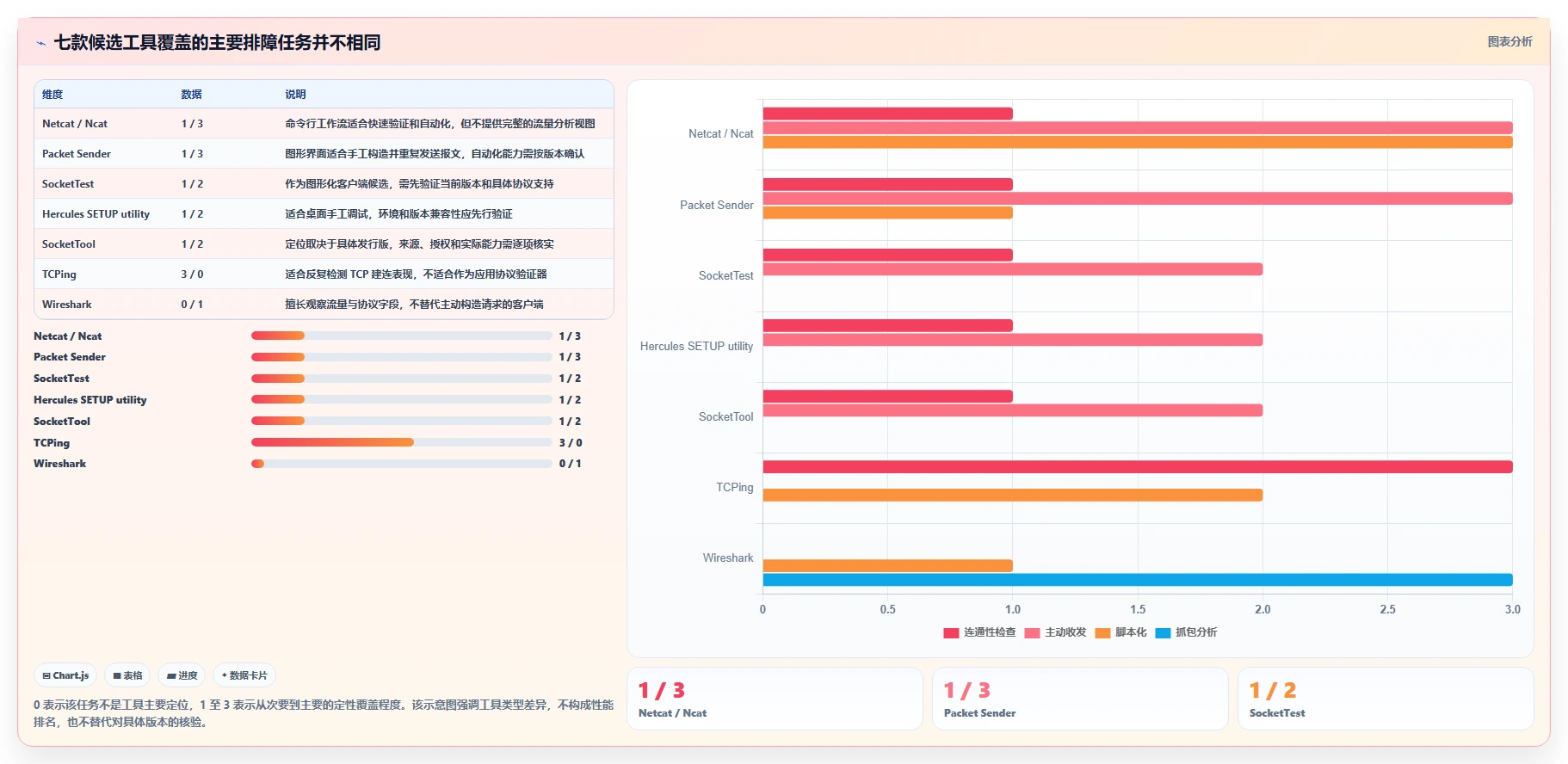Click the Netcat / Ncat data card
Viewport: 1568px width, 764px height.
click(x=775, y=699)
